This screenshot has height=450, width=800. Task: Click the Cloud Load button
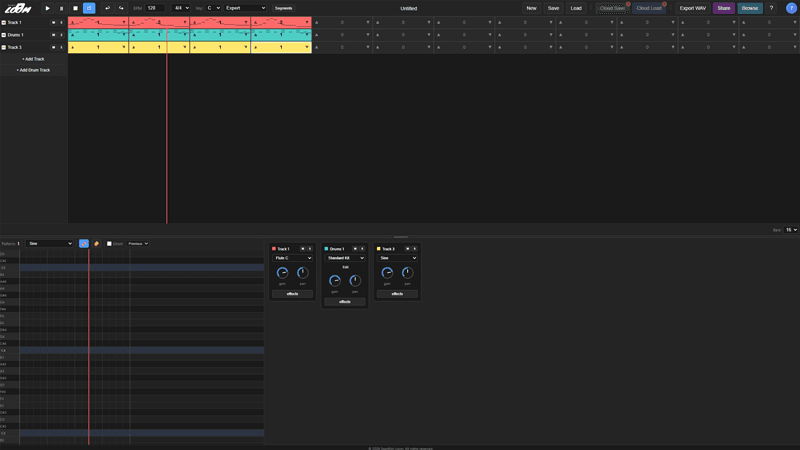(649, 8)
